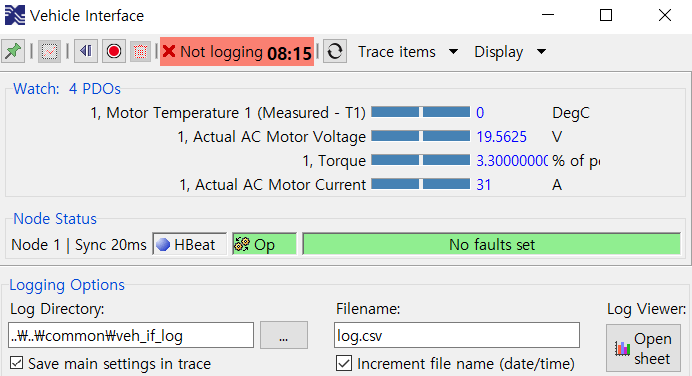The height and width of the screenshot is (376, 692).
Task: Start logging with red record button
Action: (x=114, y=52)
